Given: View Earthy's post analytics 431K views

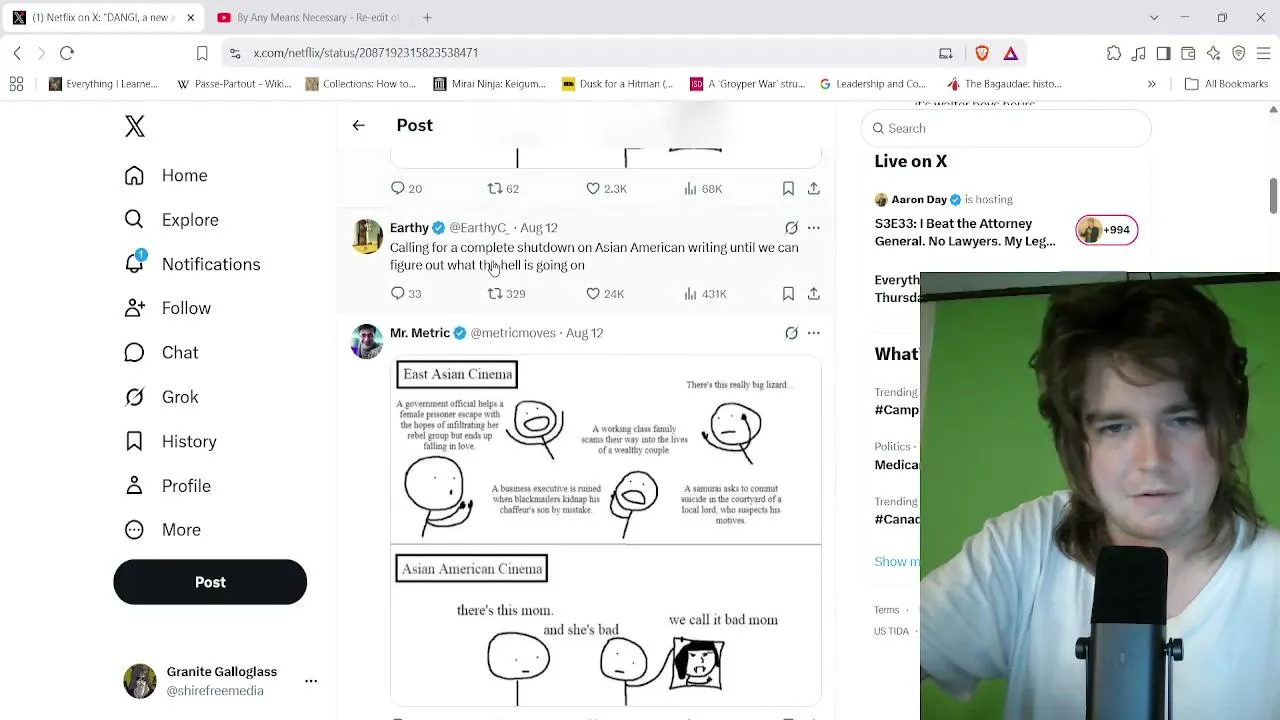Looking at the screenshot, I should (x=705, y=293).
